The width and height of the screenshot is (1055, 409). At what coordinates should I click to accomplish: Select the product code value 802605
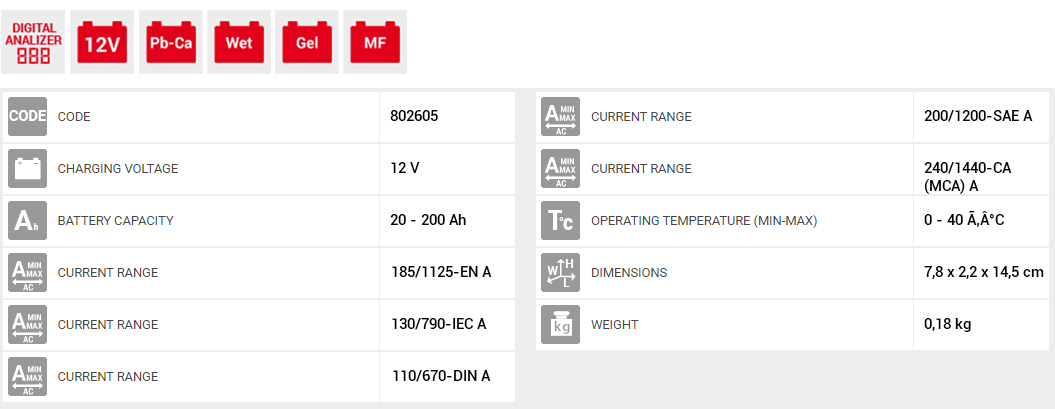coord(414,116)
